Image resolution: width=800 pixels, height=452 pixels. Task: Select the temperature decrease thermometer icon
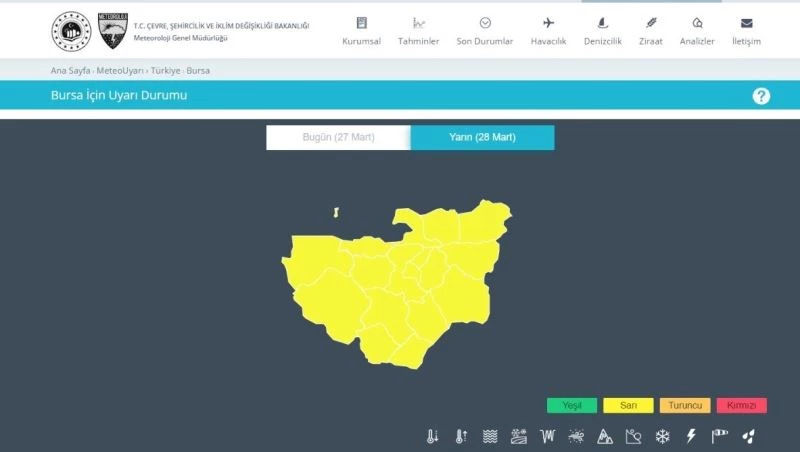432,436
